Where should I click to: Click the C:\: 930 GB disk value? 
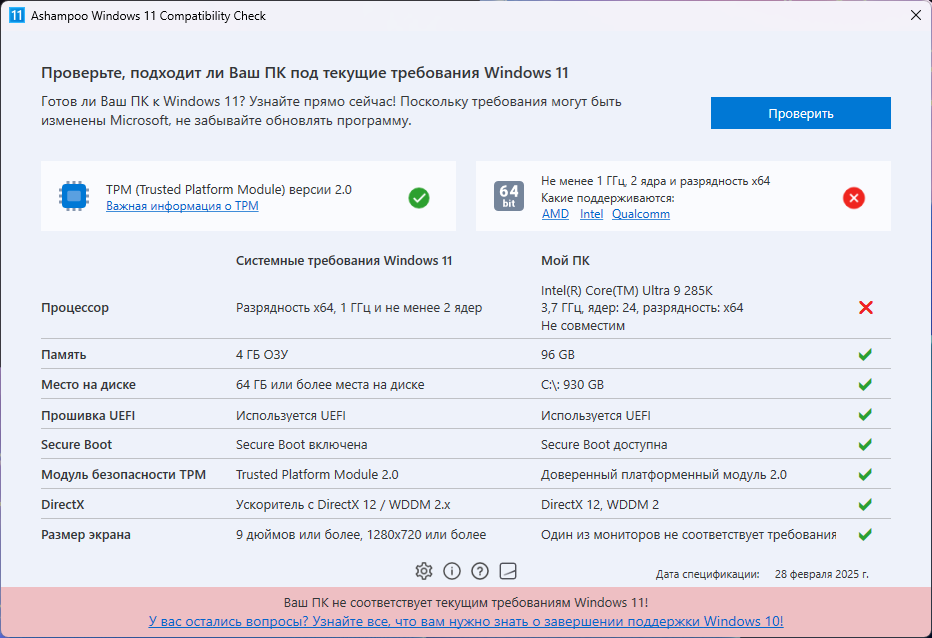572,385
